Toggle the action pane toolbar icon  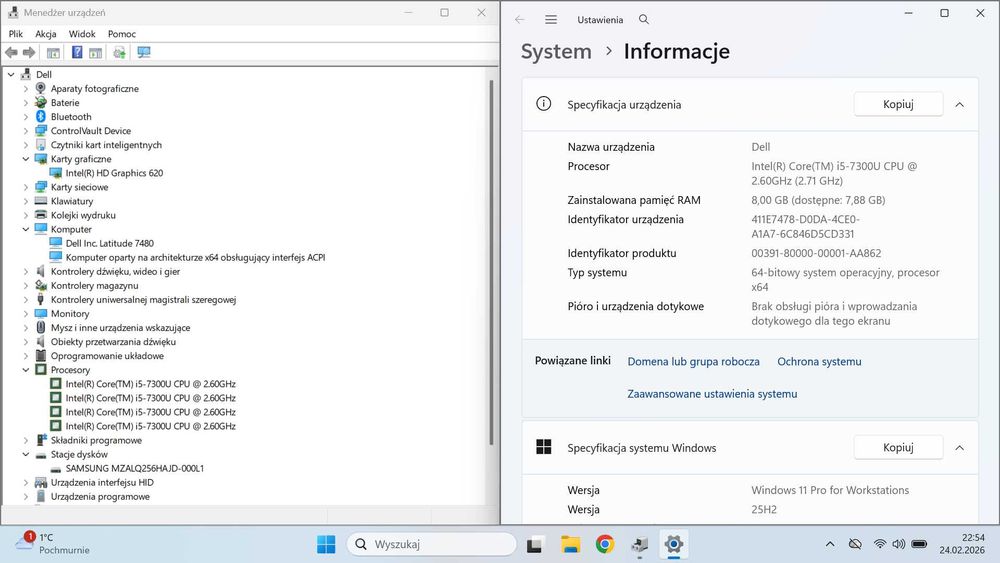pyautogui.click(x=96, y=53)
